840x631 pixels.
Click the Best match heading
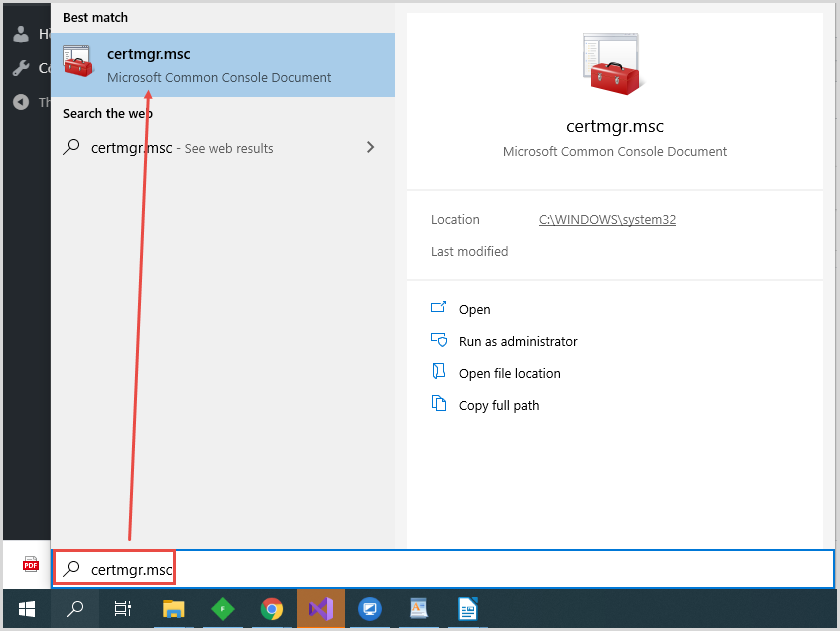click(x=95, y=18)
